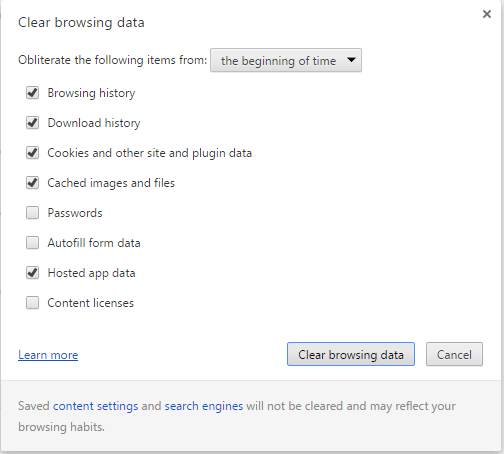Open the time range dropdown
504x454 pixels.
pyautogui.click(x=286, y=60)
